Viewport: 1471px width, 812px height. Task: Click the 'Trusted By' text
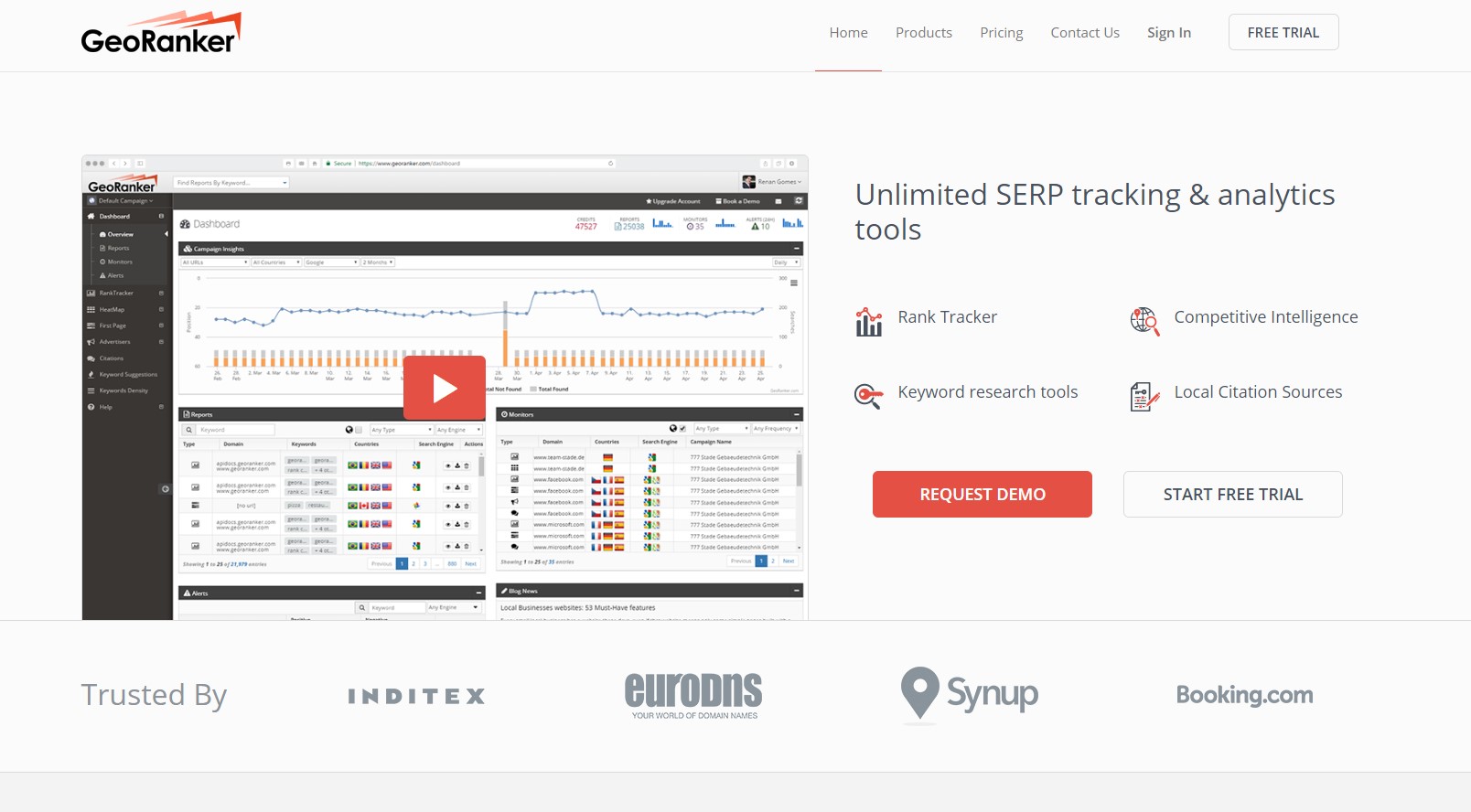pos(154,696)
